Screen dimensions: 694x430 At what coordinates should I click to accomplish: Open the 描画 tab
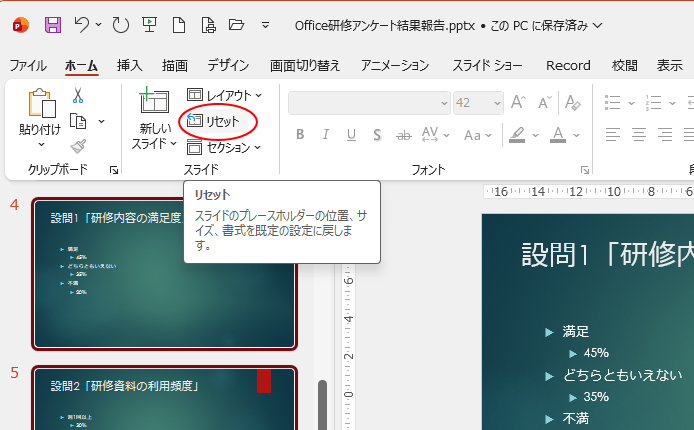coord(174,66)
